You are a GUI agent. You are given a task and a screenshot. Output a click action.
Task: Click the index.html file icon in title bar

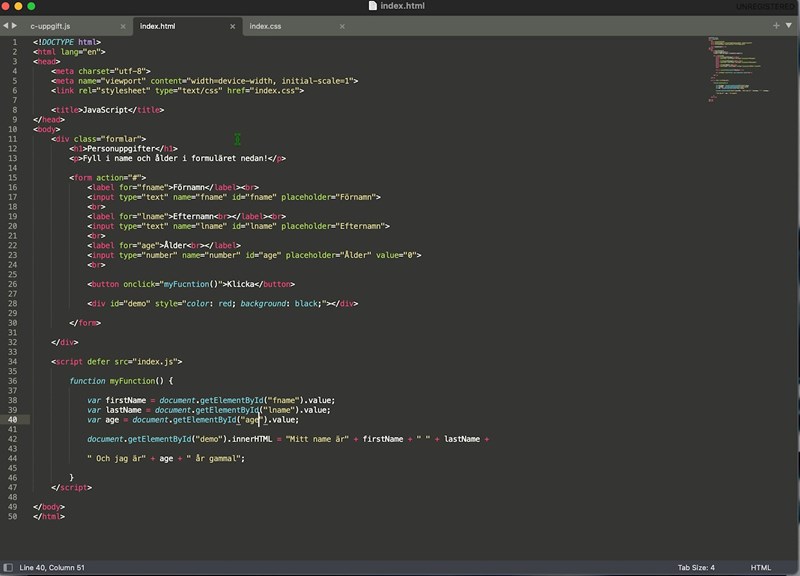(x=373, y=6)
